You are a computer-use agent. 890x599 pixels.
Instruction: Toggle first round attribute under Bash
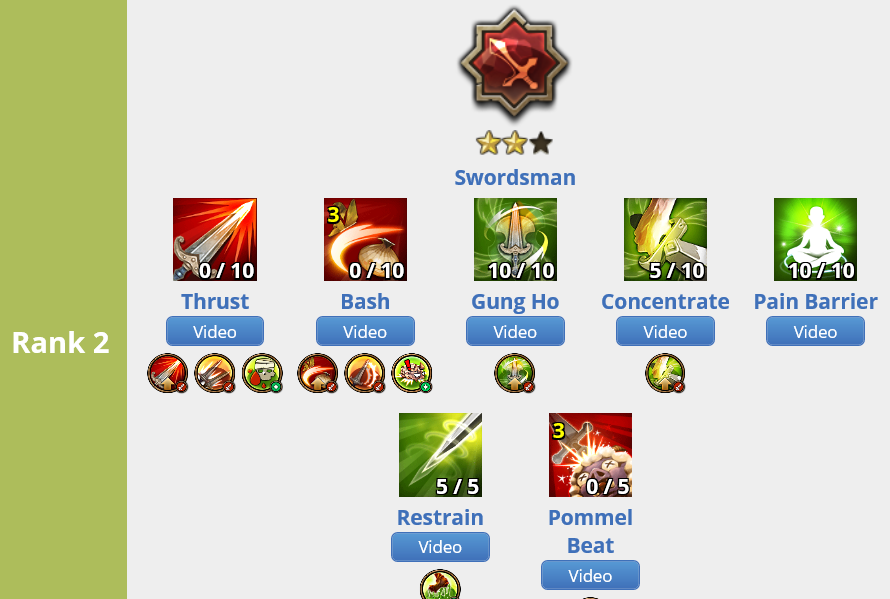(x=318, y=373)
